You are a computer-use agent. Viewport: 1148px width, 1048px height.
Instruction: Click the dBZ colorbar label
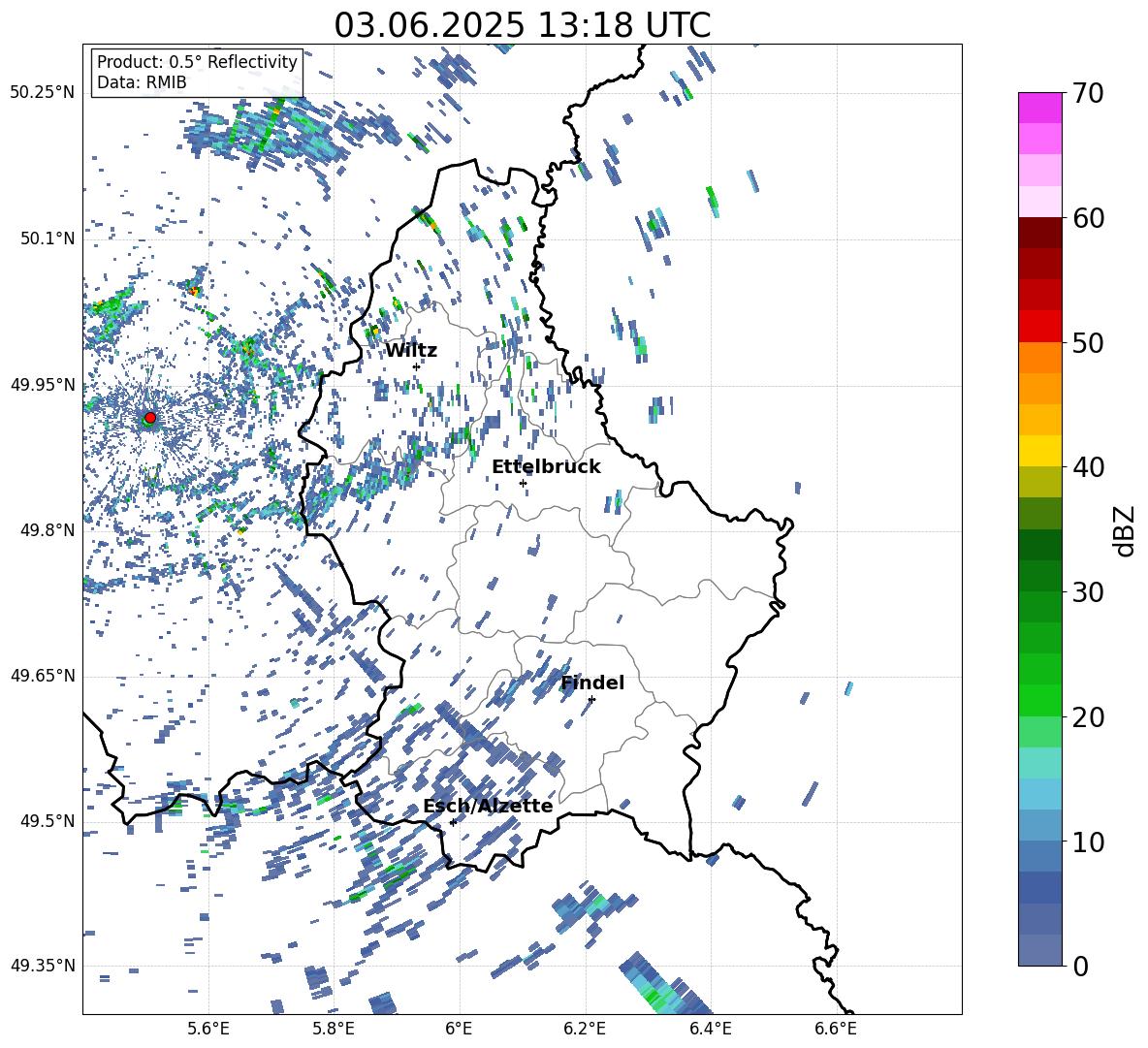pyautogui.click(x=1126, y=530)
